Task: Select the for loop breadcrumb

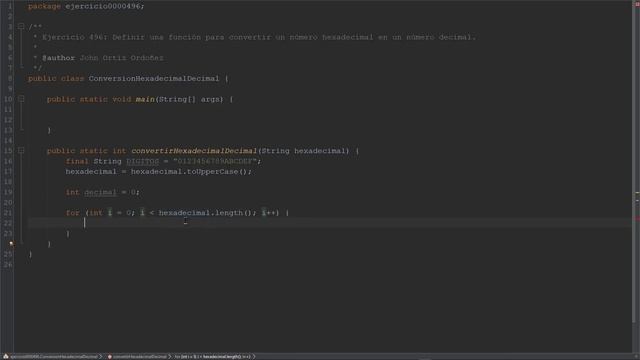Action: [213, 356]
